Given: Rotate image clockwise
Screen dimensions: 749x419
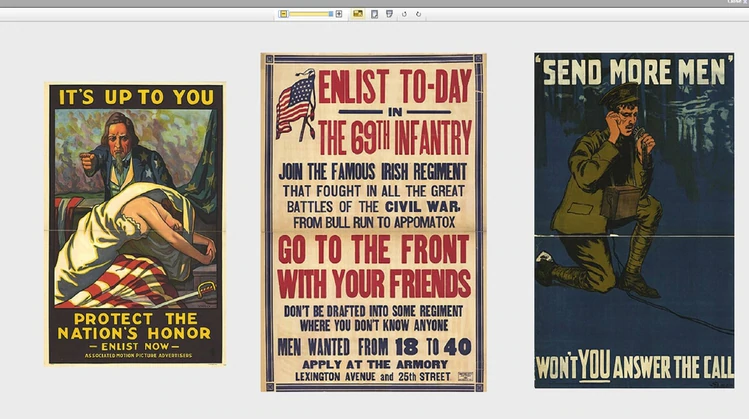Looking at the screenshot, I should [x=418, y=14].
